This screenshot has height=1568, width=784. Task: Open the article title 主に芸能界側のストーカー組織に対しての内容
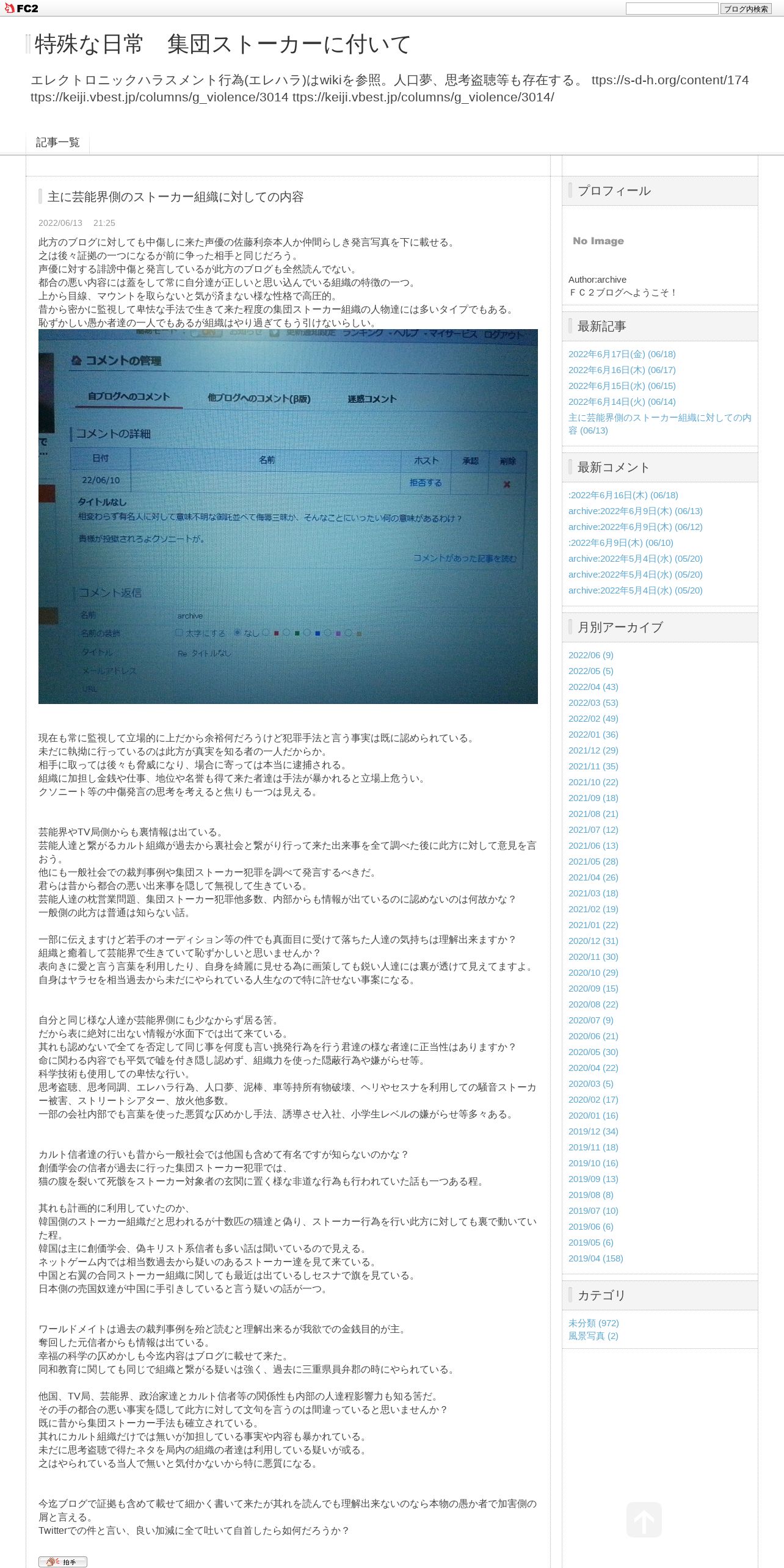175,197
